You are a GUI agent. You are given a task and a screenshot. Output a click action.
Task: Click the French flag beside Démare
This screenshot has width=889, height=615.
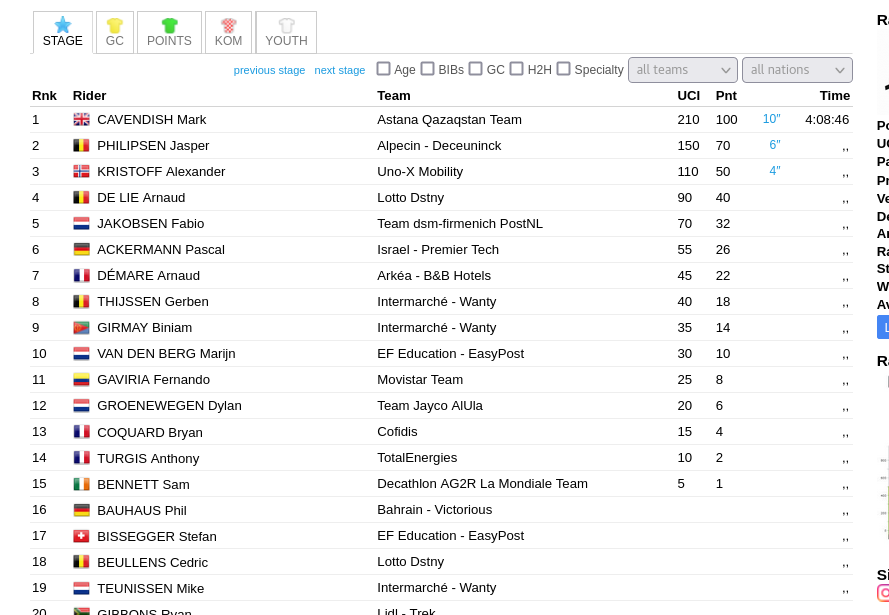tap(82, 276)
